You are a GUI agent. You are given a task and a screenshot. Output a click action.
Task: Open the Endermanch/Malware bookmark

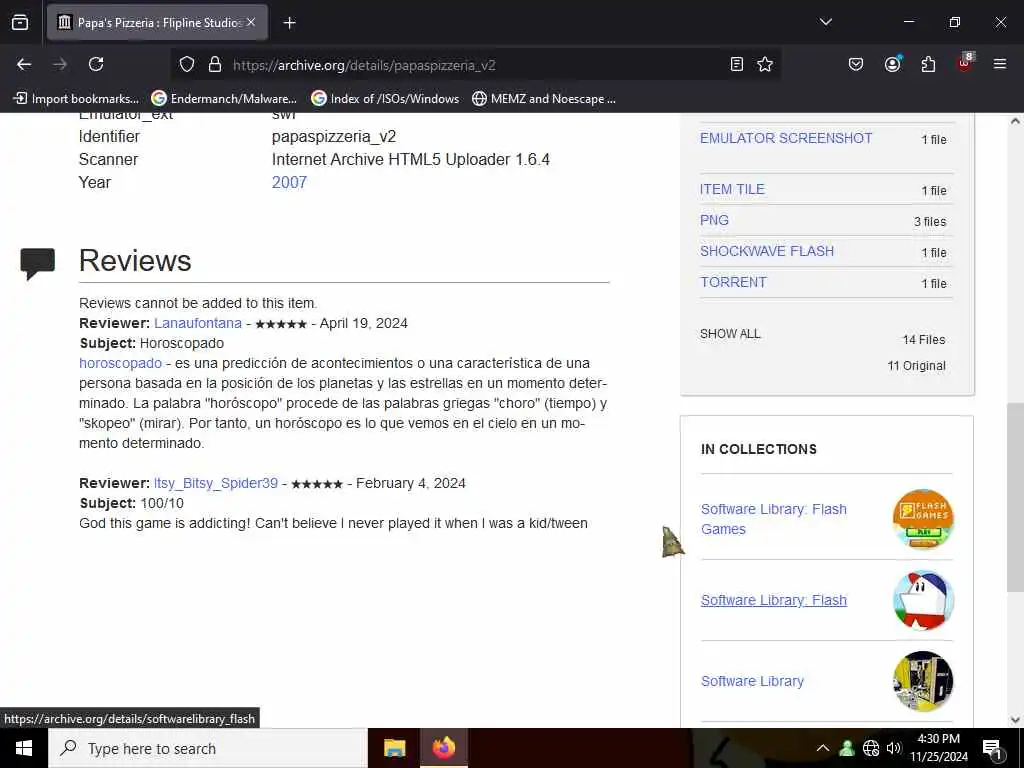[224, 99]
